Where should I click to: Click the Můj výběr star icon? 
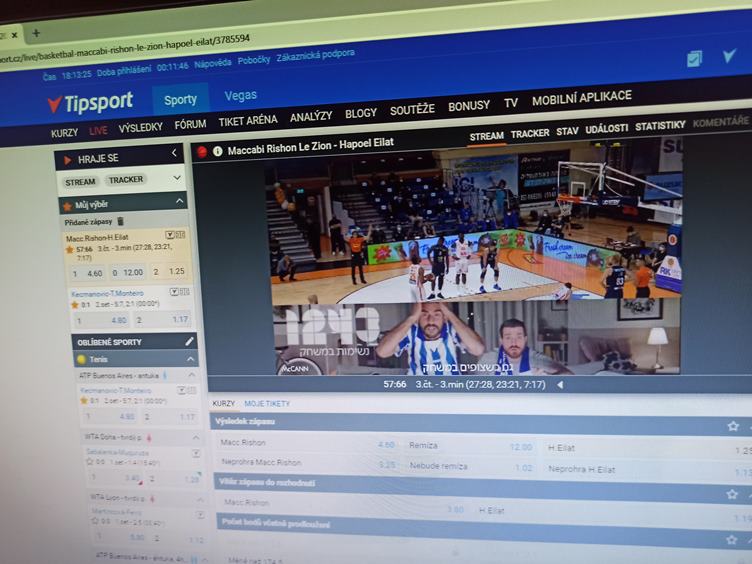point(68,206)
